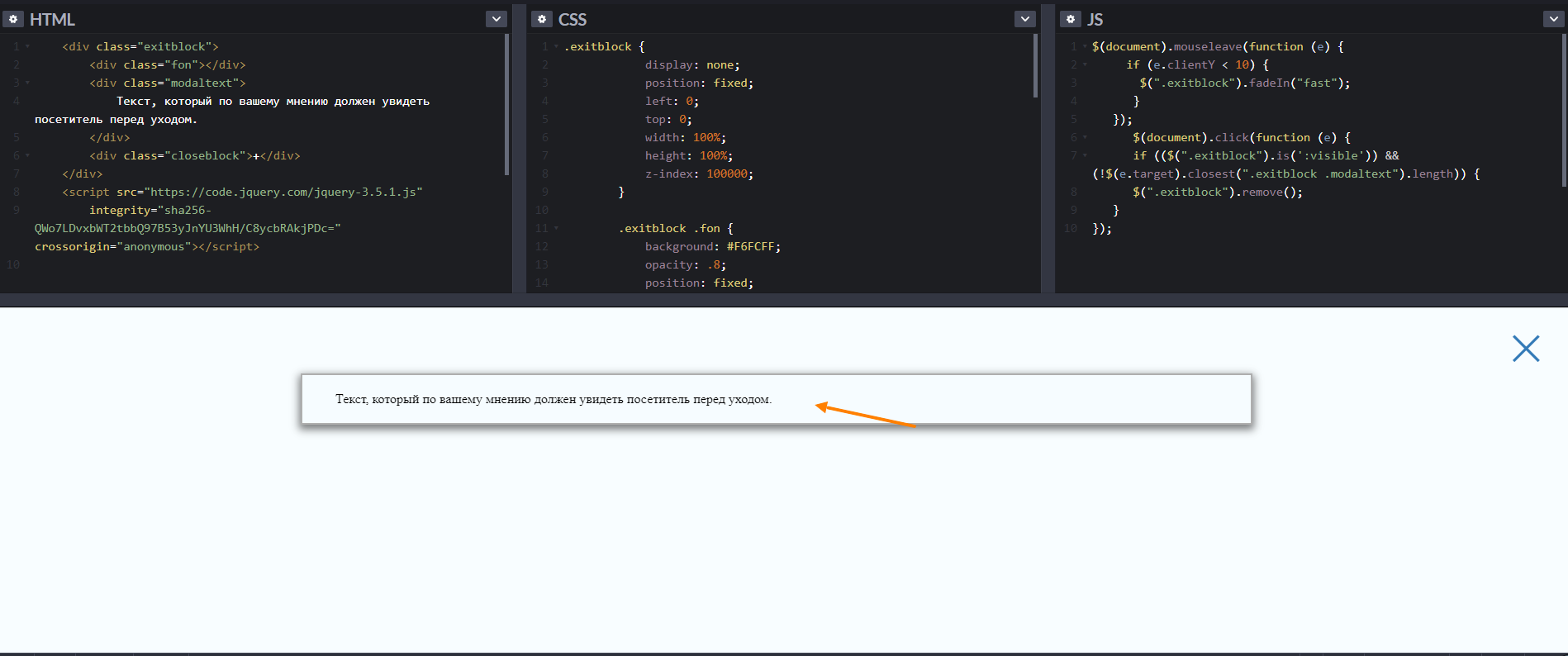This screenshot has height=656, width=1568.
Task: Click the integrity="sha256-" attribute line
Action: pyautogui.click(x=150, y=211)
